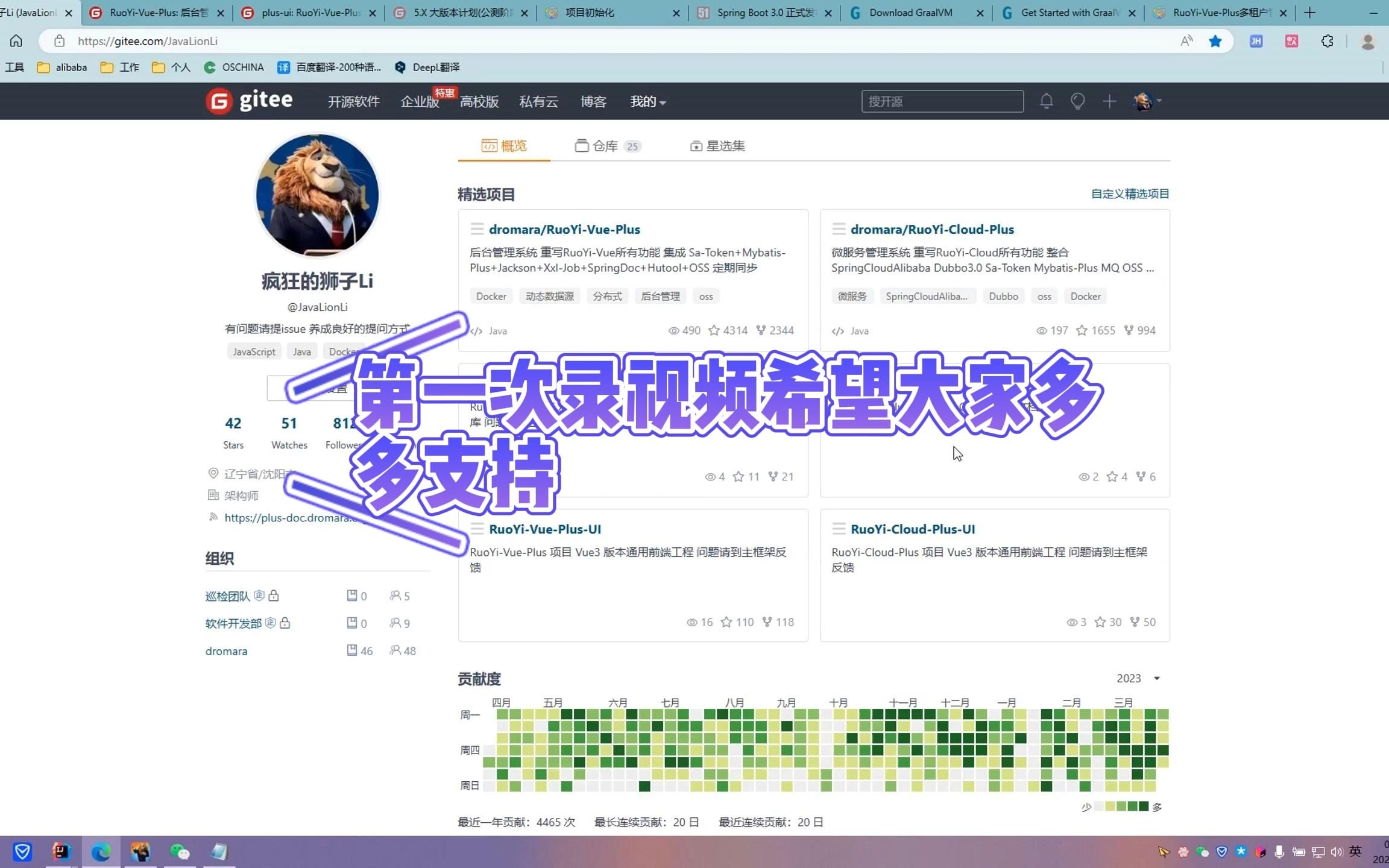
Task: Click the blue favorite star in address bar
Action: tap(1215, 41)
